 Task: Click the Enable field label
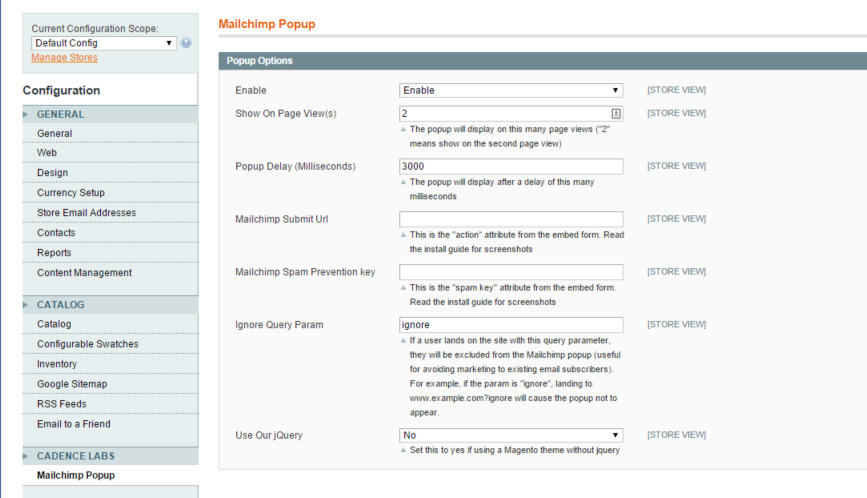250,90
